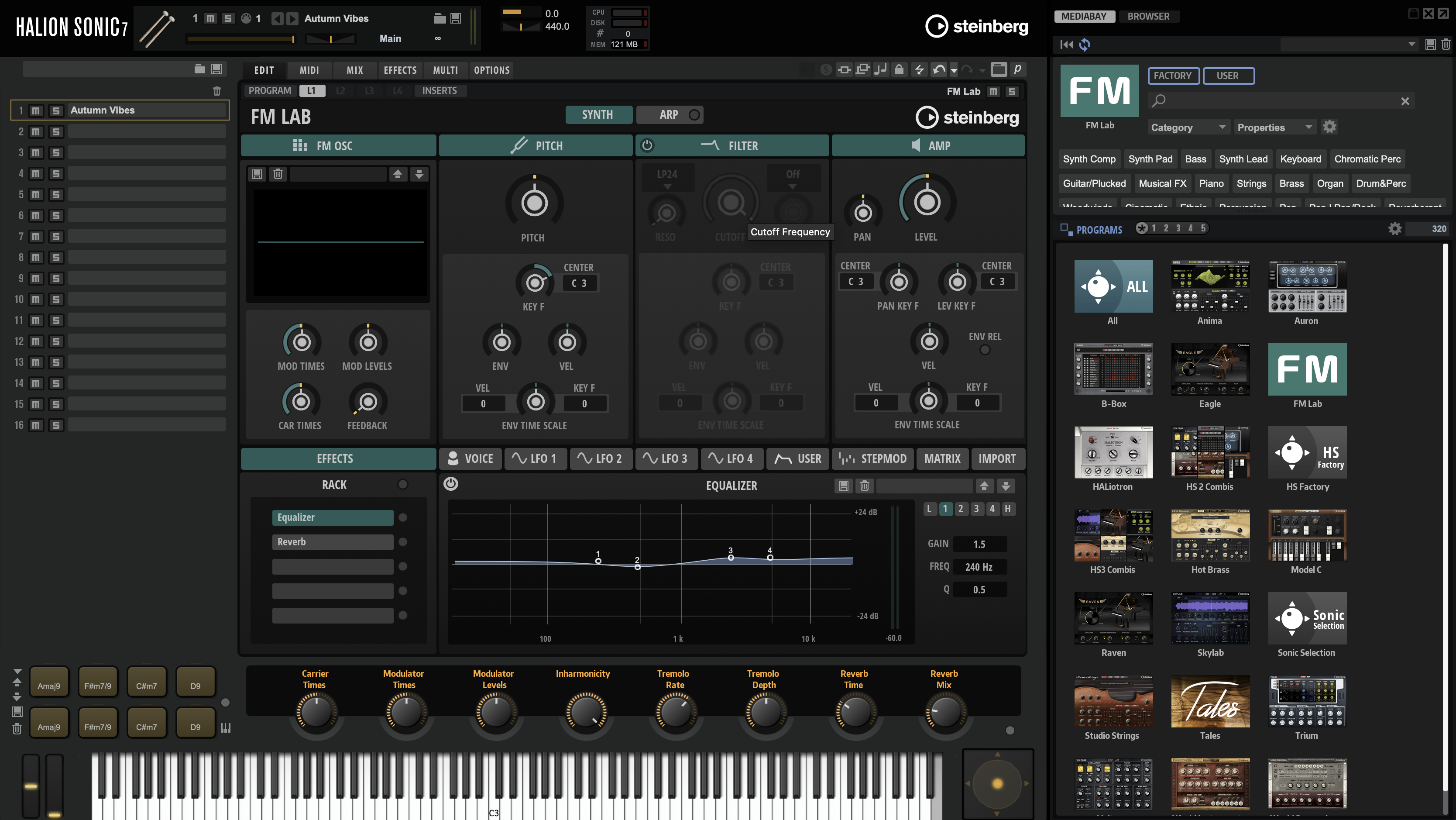Viewport: 1456px width, 820px height.
Task: Switch to the MIX tab
Action: [x=354, y=70]
